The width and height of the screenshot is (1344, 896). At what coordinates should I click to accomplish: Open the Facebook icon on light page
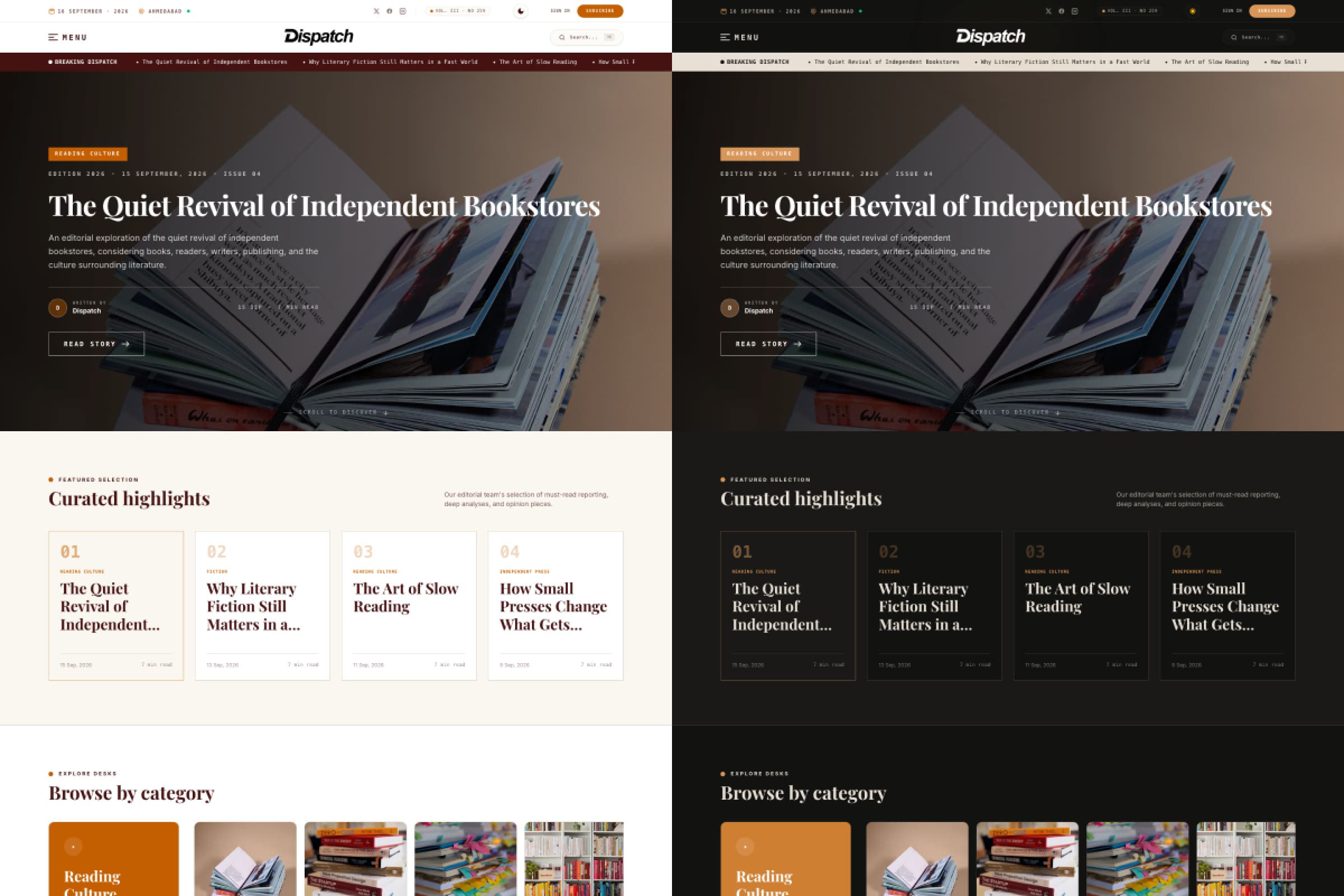pos(389,11)
